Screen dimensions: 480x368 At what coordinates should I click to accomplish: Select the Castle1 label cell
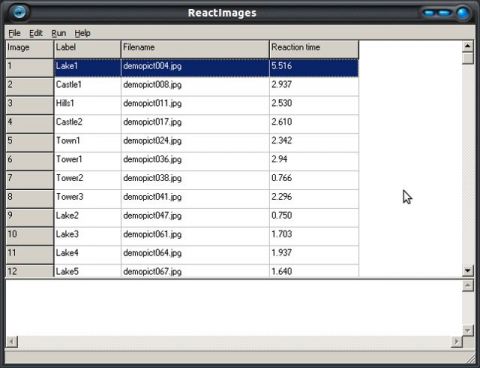point(88,87)
